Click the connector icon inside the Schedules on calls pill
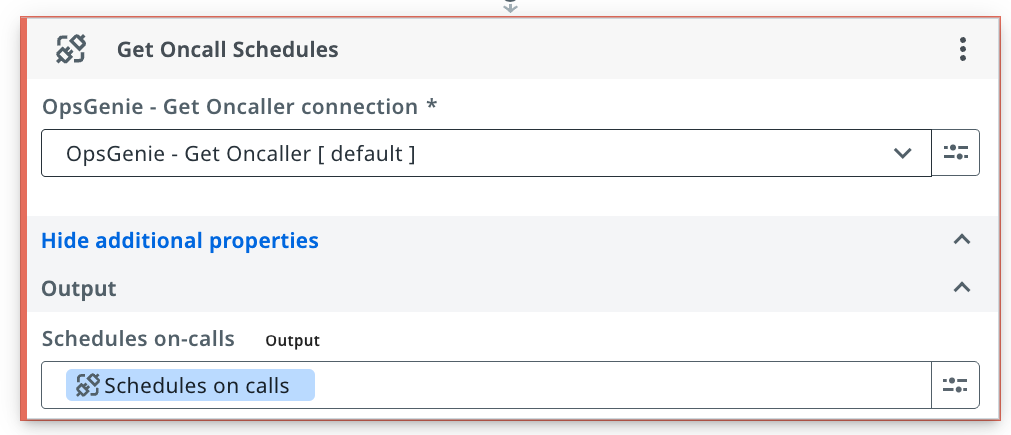The image size is (1011, 435). pos(87,385)
